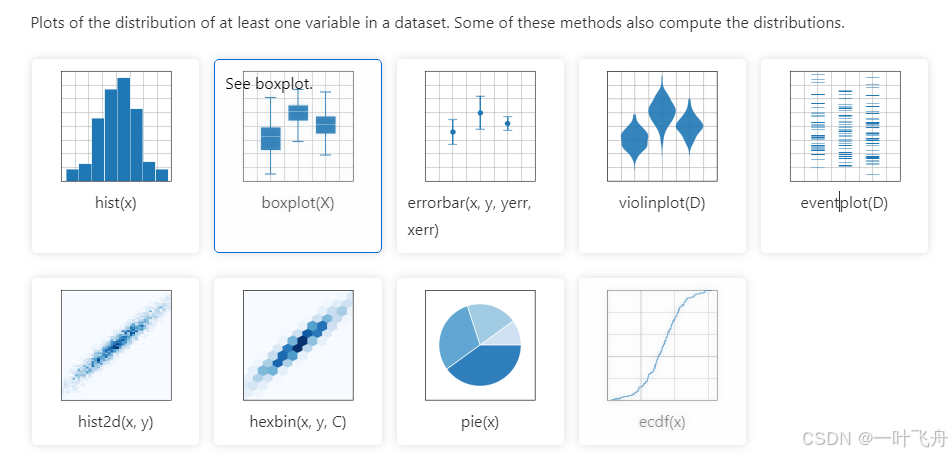Click the violinplot(D) text link
952x456 pixels.
coord(662,203)
